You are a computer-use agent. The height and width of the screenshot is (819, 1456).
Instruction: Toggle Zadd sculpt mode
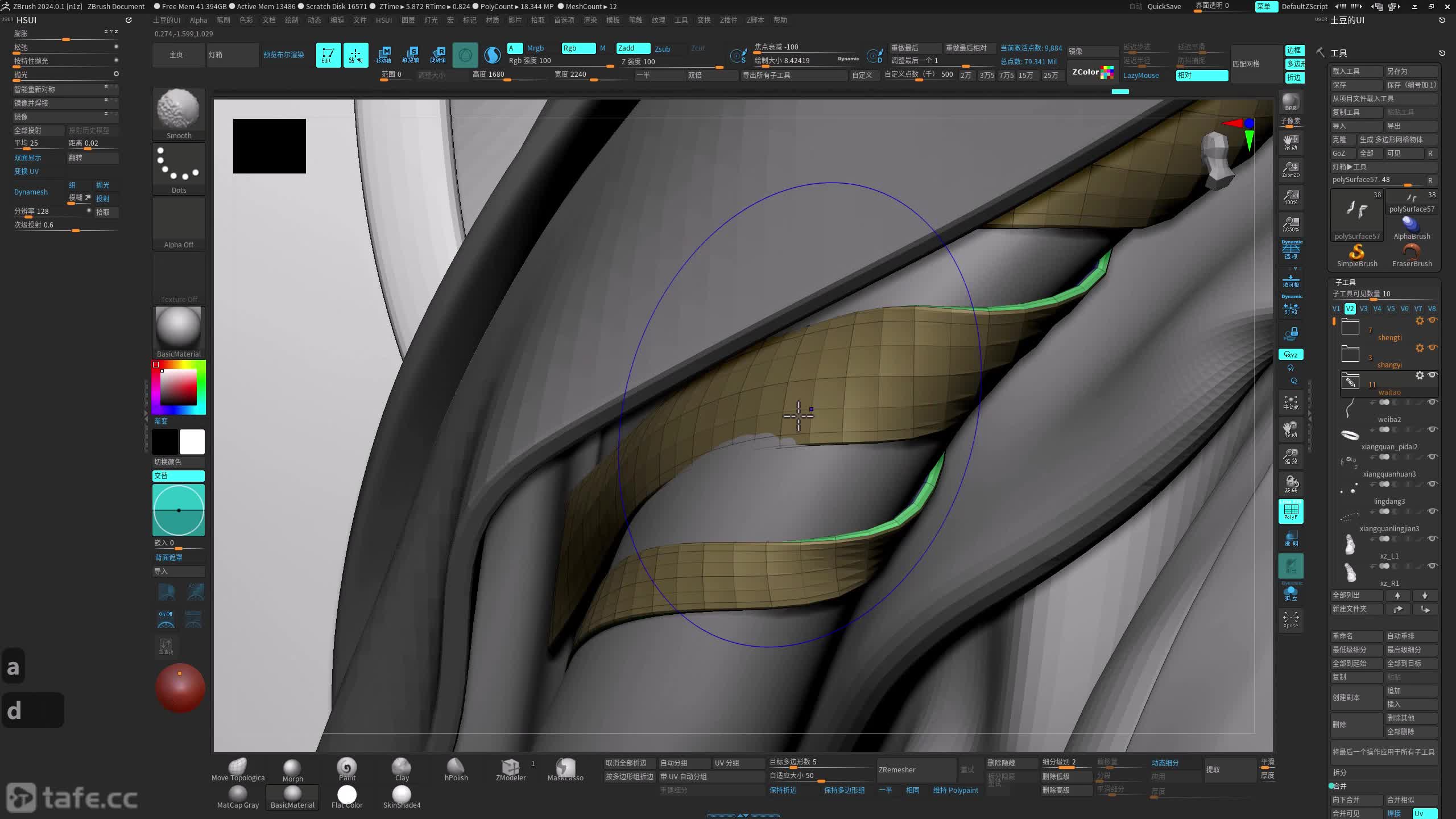coord(633,48)
